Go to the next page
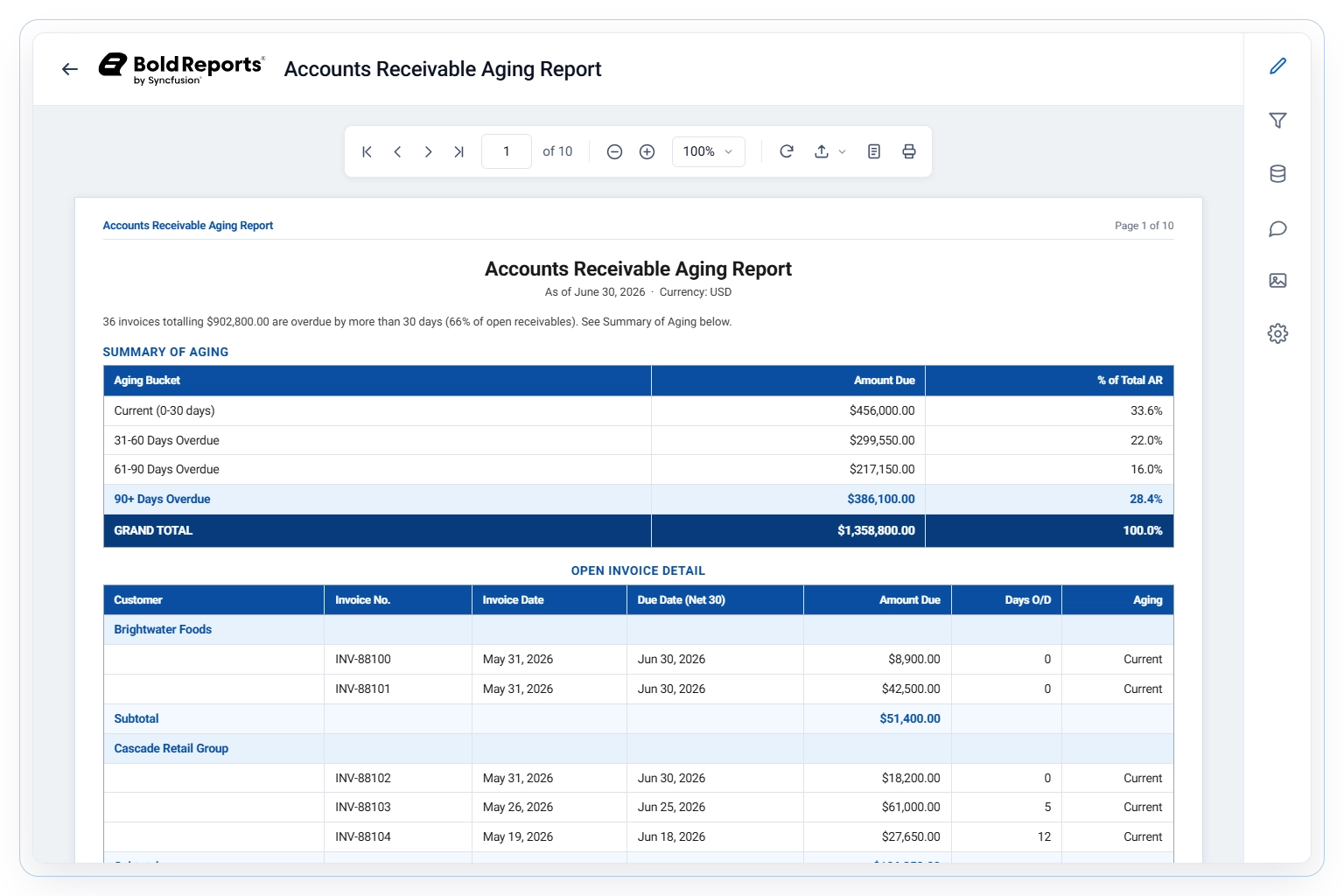1344x896 pixels. point(428,151)
